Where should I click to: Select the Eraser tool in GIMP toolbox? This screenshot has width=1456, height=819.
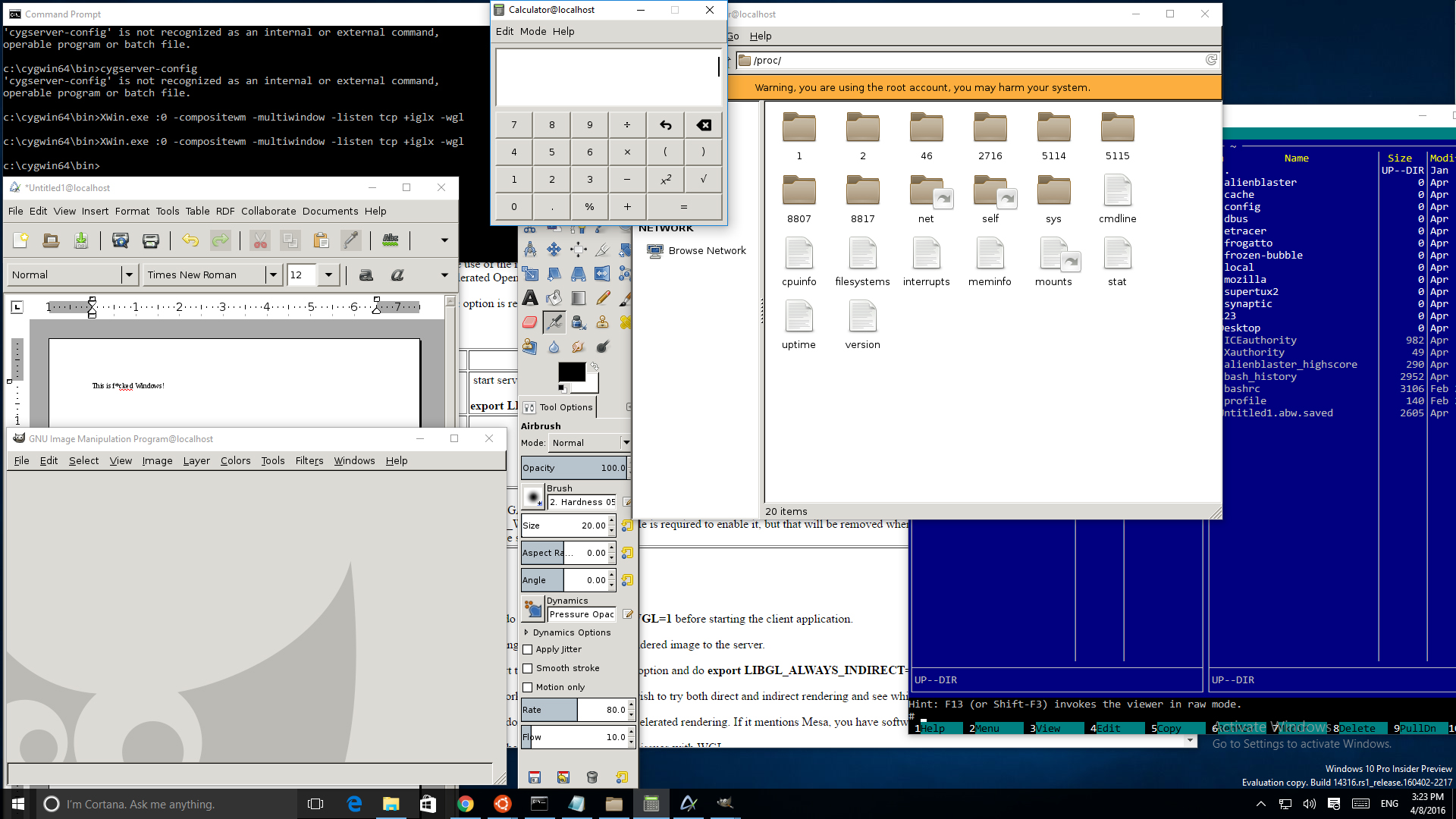[530, 322]
